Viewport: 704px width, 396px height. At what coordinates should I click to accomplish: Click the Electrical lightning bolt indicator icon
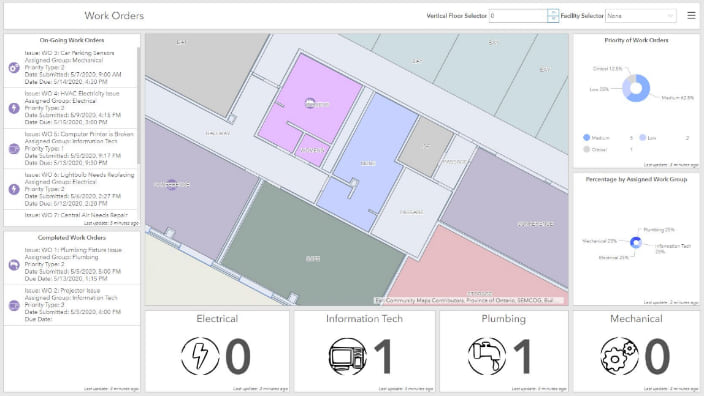click(x=200, y=356)
